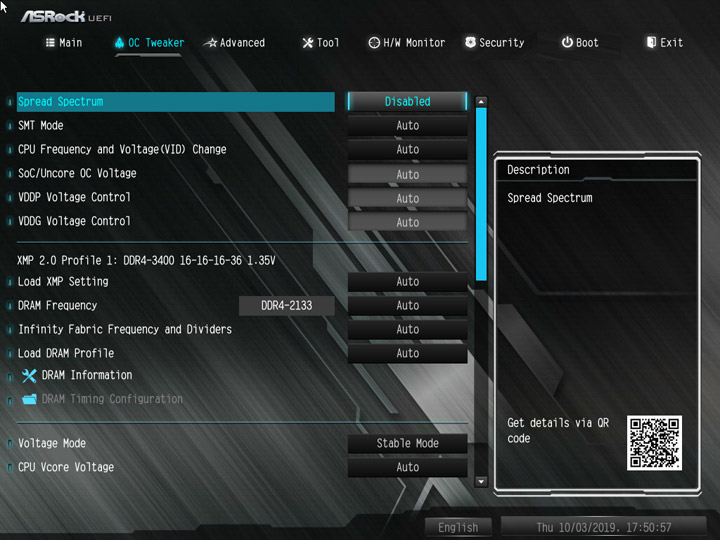720x540 pixels.
Task: Click the OC Tweaker rocket icon
Action: coord(119,43)
